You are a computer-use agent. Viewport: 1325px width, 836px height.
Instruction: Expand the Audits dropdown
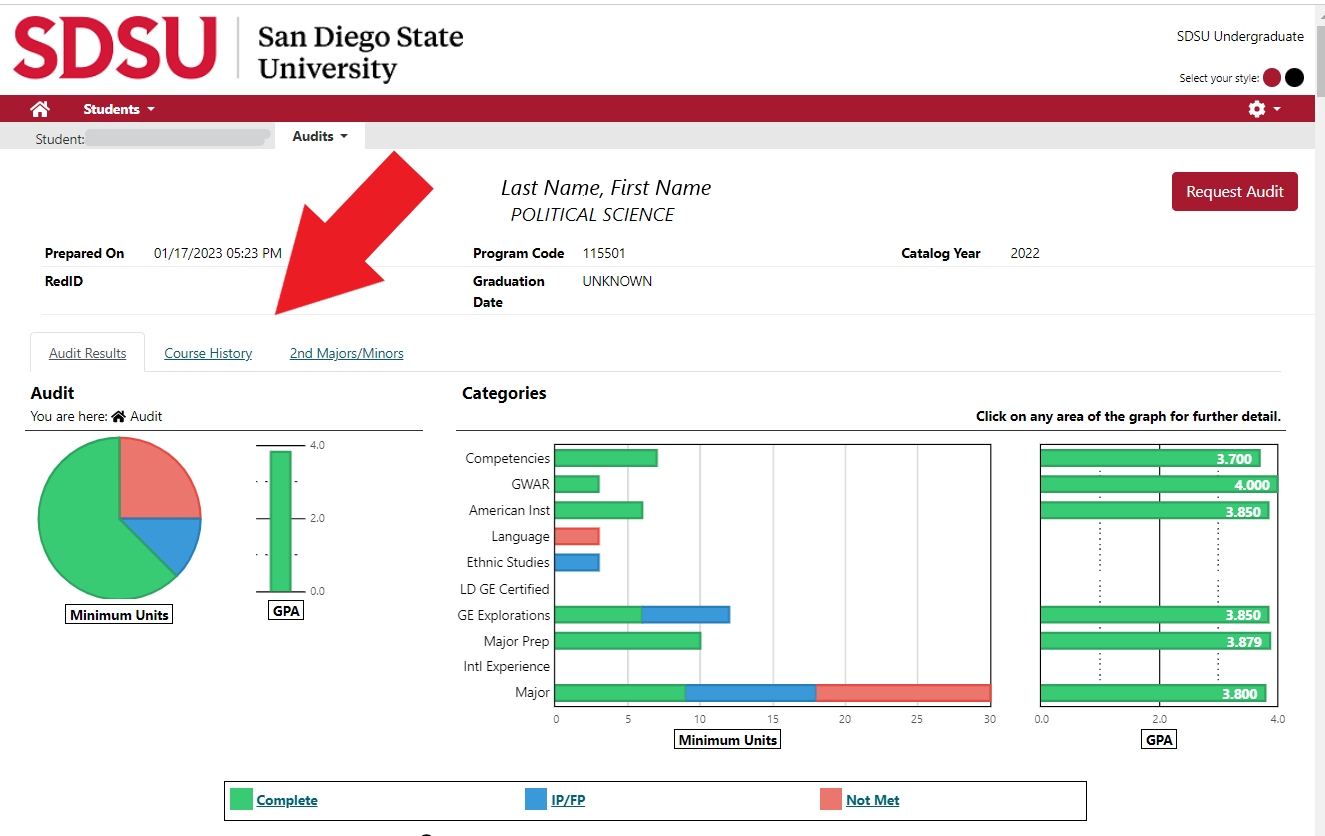coord(320,136)
